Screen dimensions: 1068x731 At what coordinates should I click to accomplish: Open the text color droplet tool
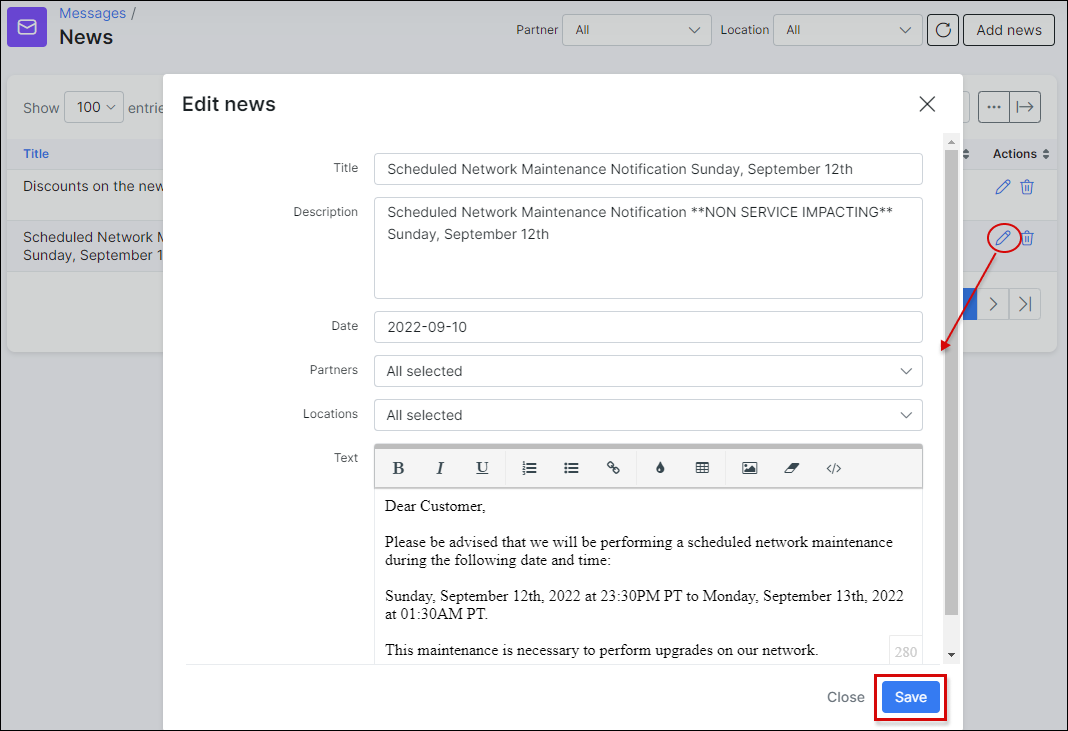click(x=660, y=468)
